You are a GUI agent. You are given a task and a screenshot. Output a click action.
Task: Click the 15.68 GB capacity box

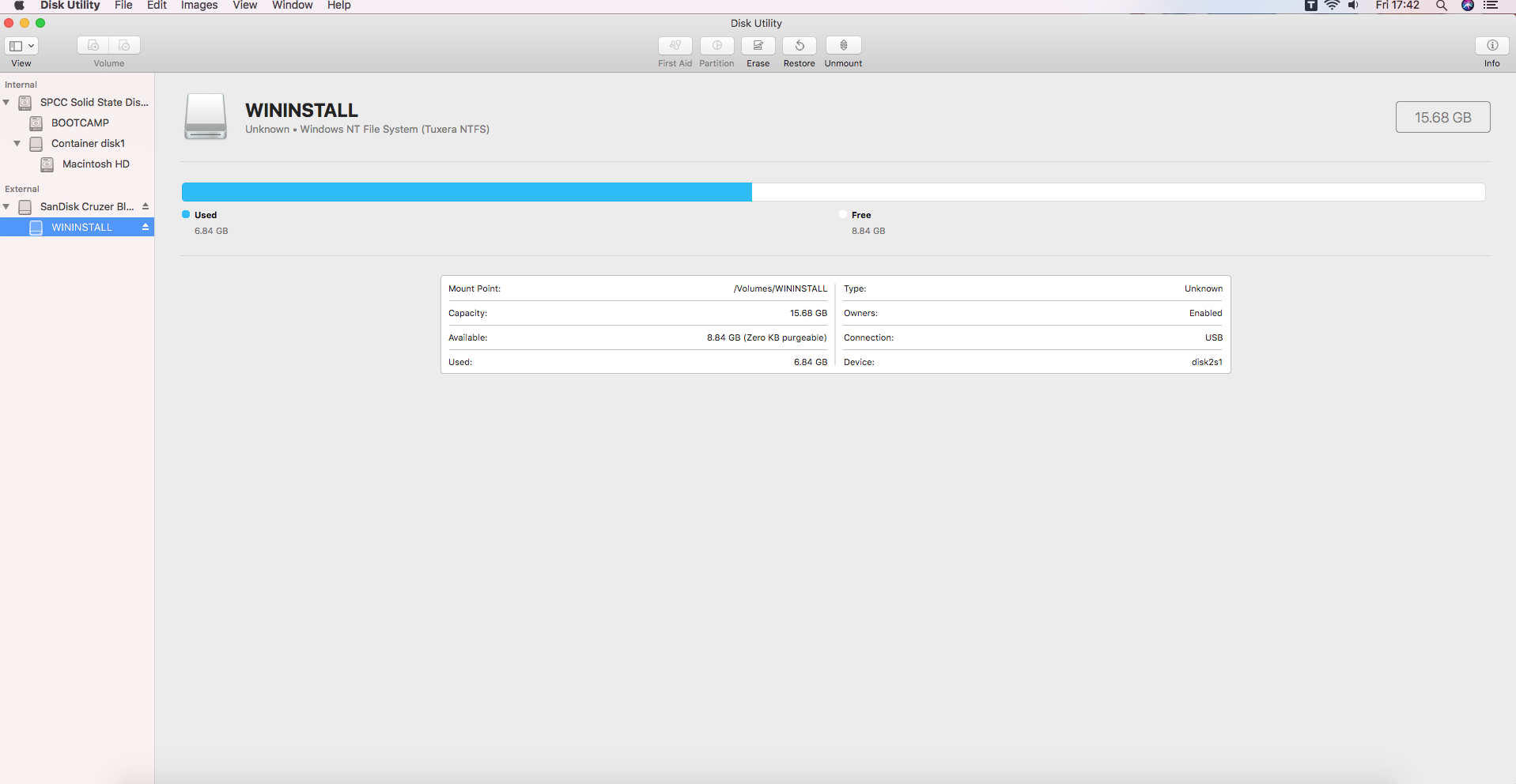[1443, 117]
